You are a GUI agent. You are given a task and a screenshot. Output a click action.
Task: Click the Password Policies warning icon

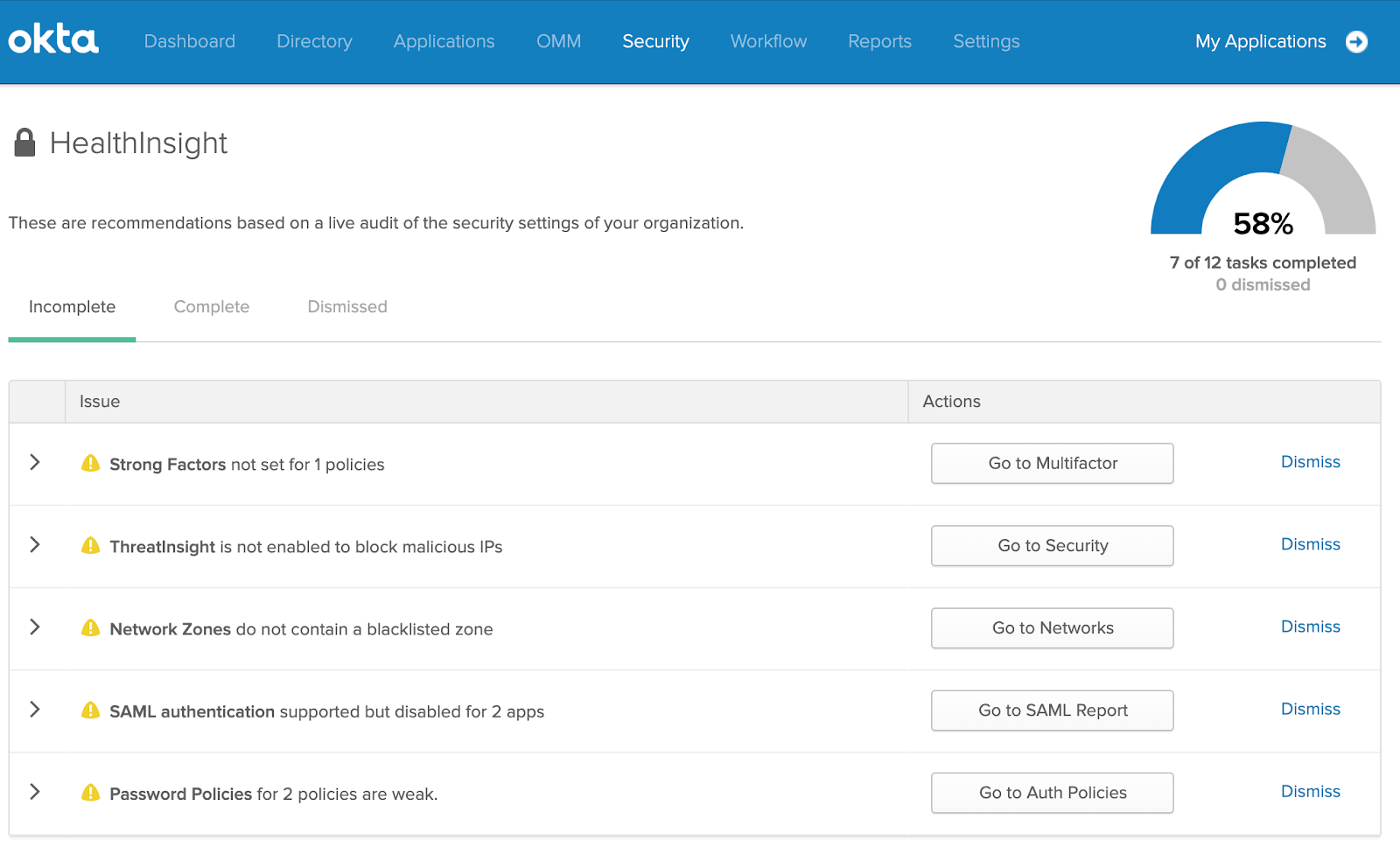click(90, 793)
